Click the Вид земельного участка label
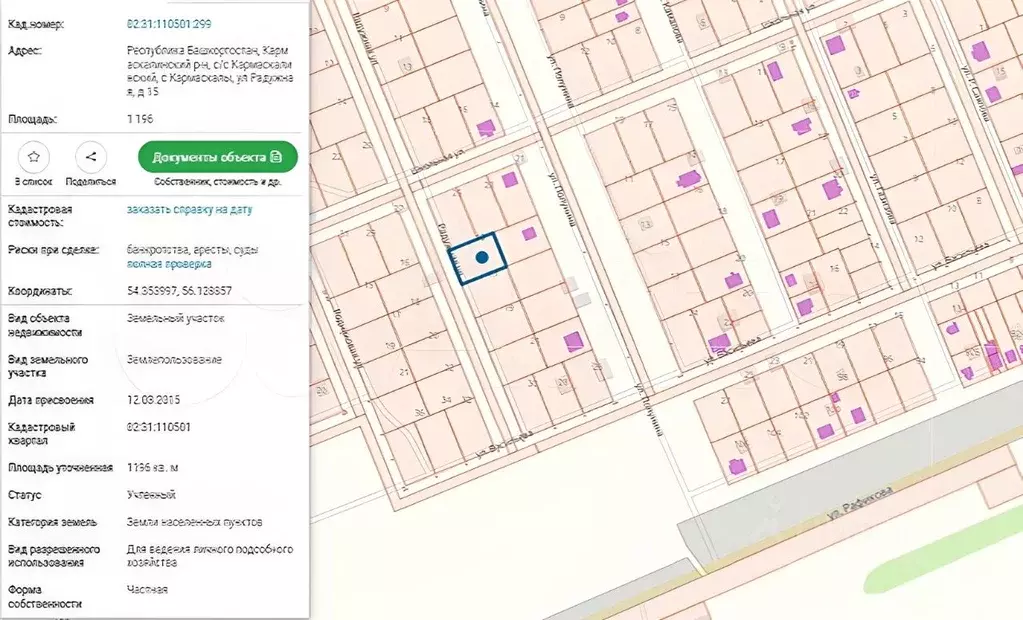1023x620 pixels. (x=48, y=366)
